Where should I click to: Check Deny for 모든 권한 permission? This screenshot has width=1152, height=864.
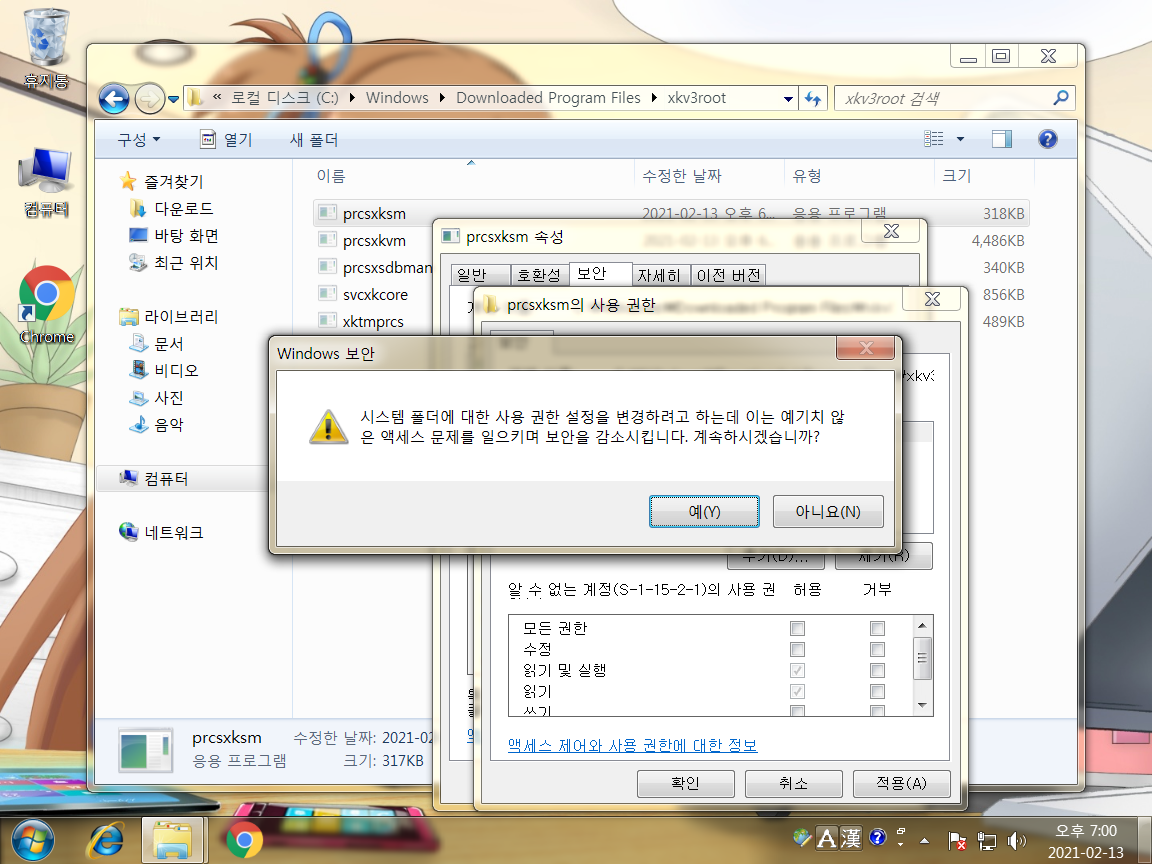877,628
